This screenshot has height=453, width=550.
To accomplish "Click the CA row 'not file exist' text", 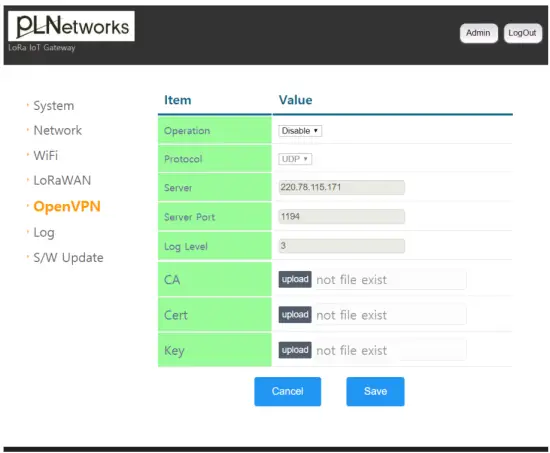I will pos(351,280).
